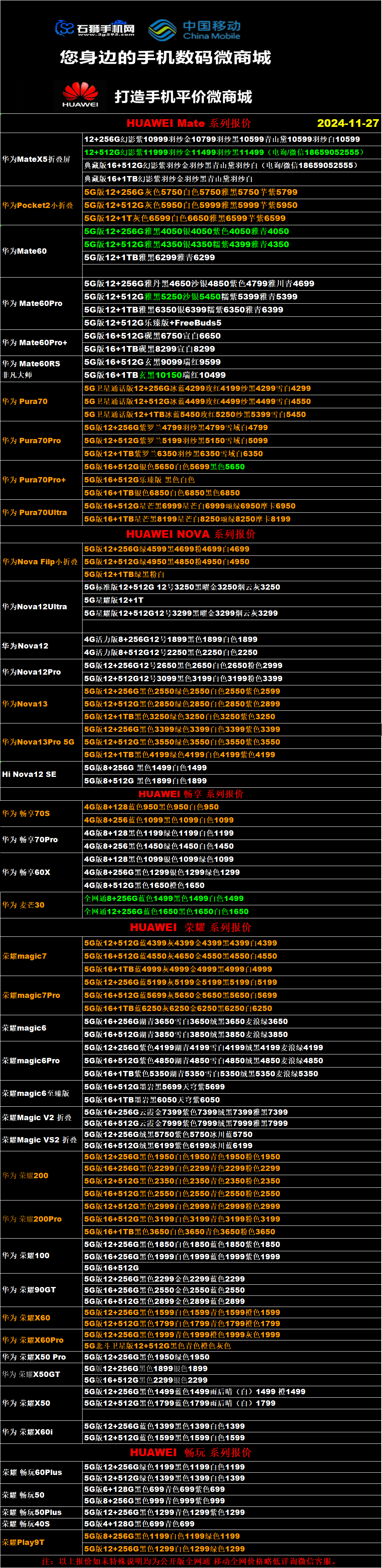Select the 荣耀Magic VS2 折叠 model cell
The height and width of the screenshot is (1568, 382).
coord(41,1140)
